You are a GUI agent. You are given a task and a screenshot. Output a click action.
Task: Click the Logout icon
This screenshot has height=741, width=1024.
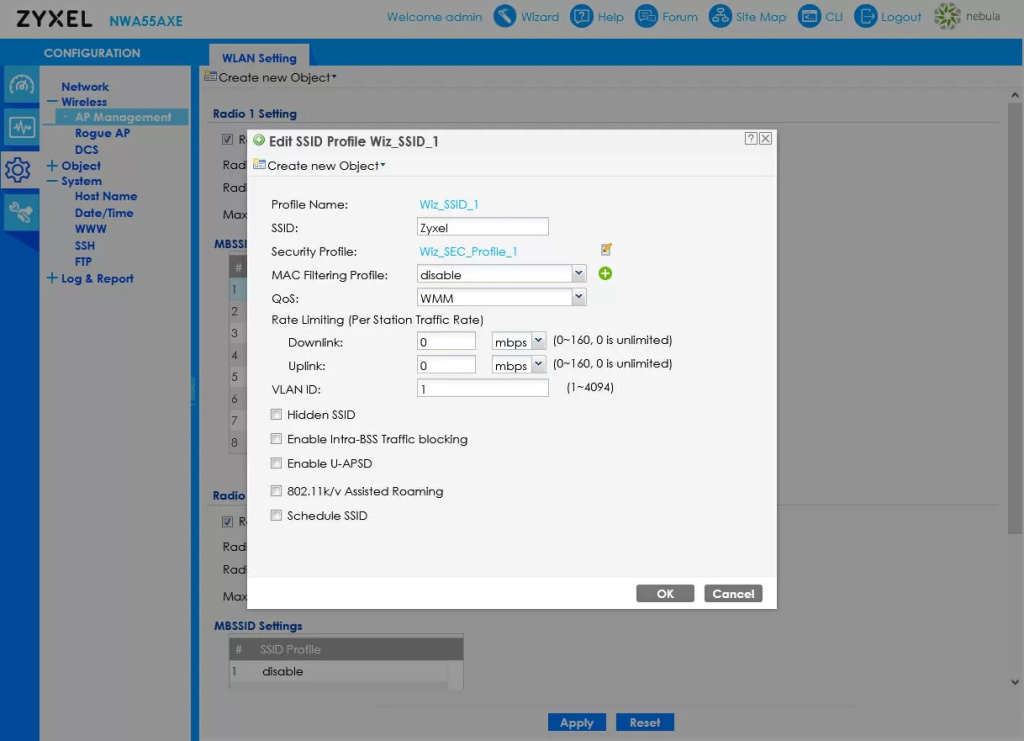coord(866,16)
